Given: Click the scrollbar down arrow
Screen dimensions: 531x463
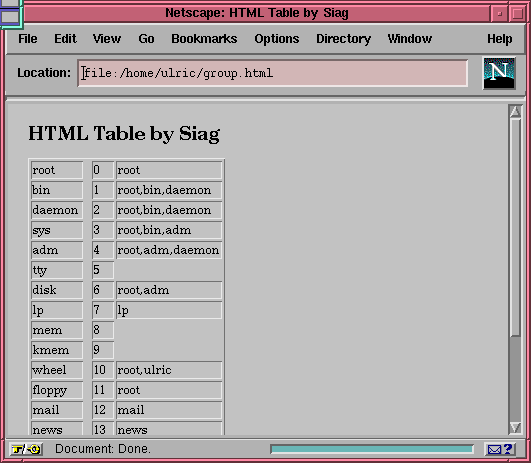Looking at the screenshot, I should pyautogui.click(x=515, y=427).
